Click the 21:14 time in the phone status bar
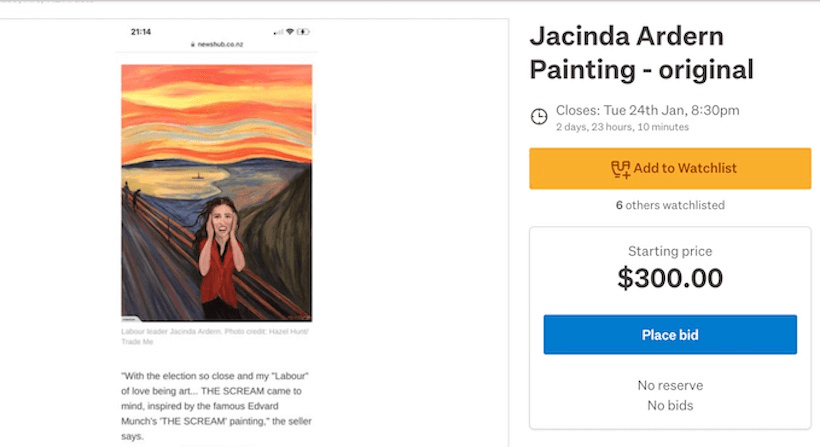 point(141,32)
